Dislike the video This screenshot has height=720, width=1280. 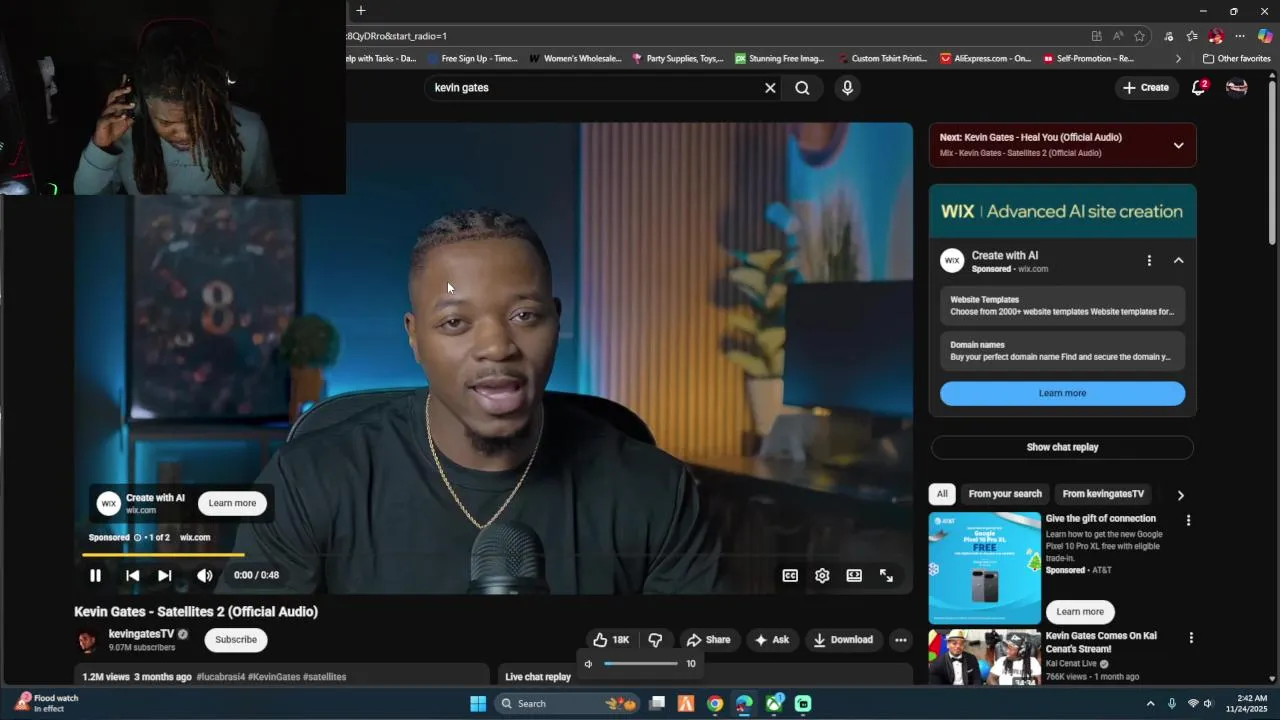(656, 640)
